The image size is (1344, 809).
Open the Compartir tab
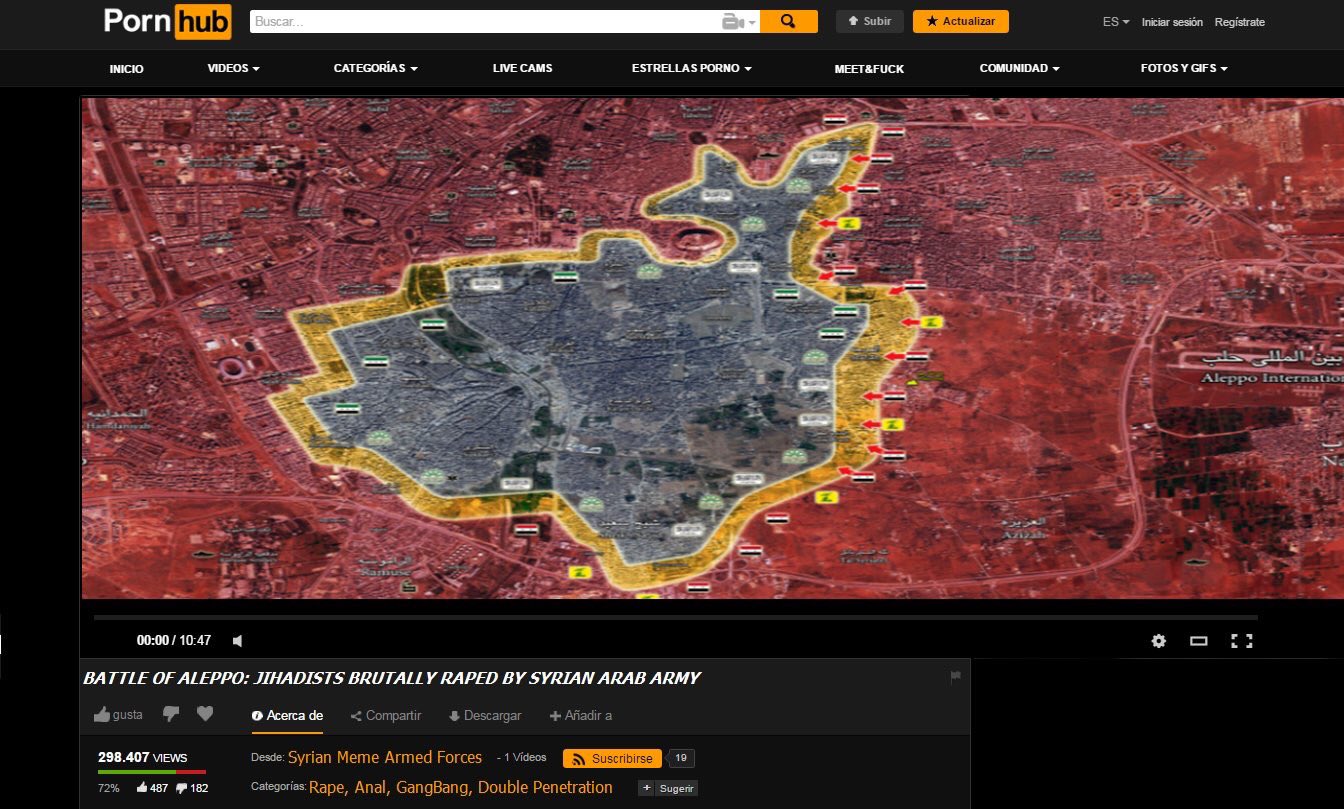tap(386, 715)
